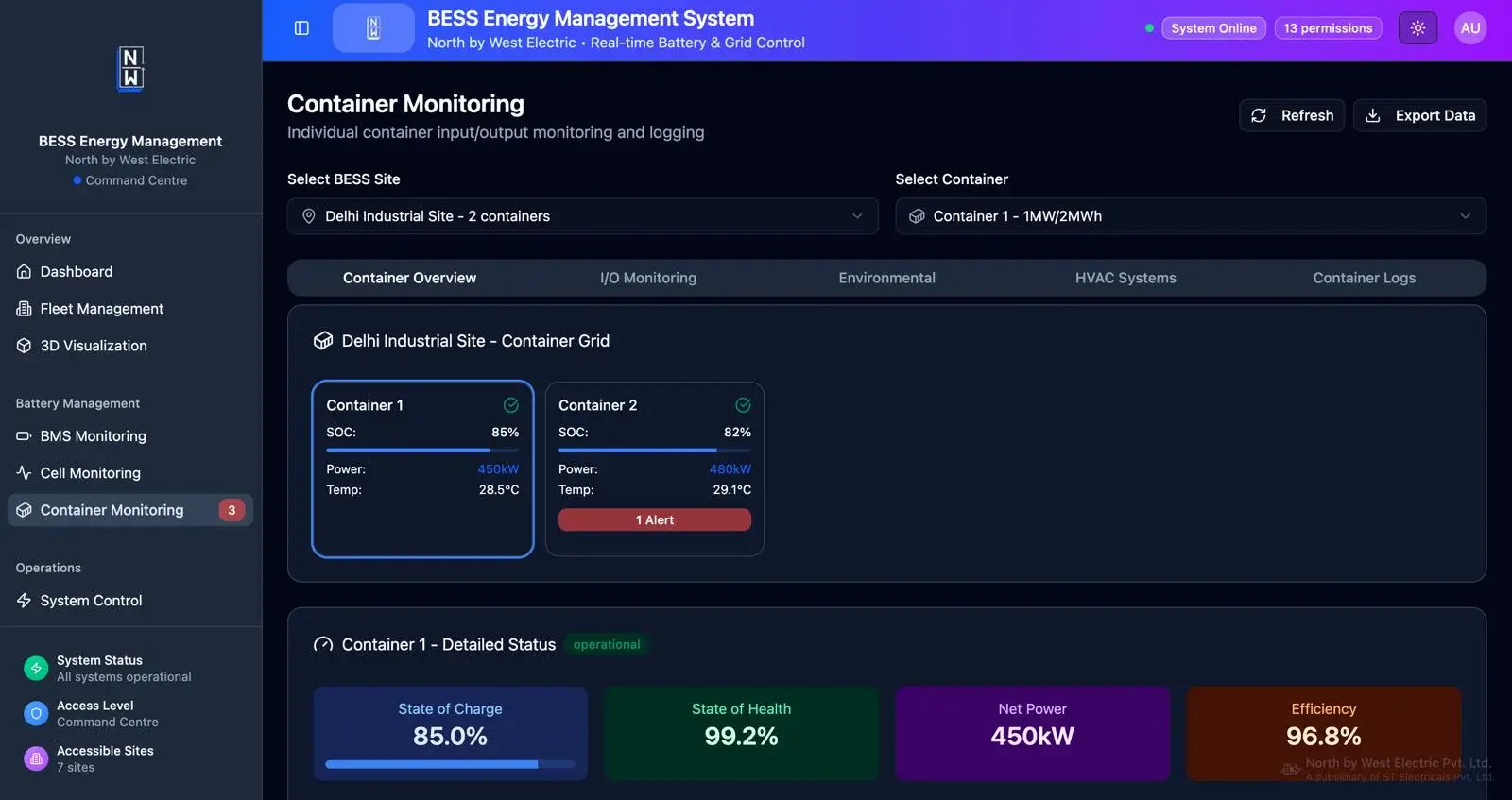
Task: Click the badge 3 on Container Monitoring
Action: (232, 510)
